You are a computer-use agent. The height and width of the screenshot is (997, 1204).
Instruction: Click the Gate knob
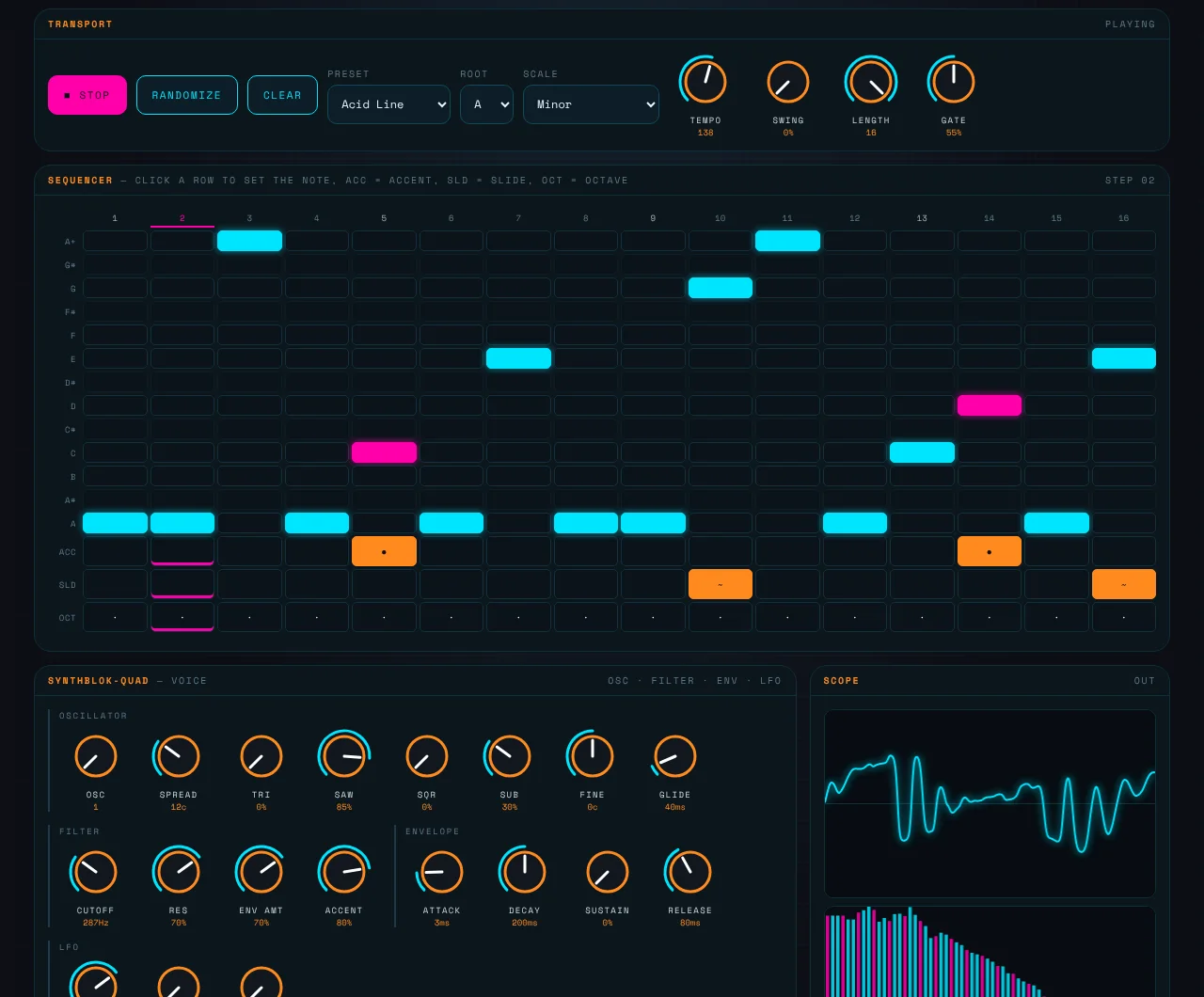[954, 82]
